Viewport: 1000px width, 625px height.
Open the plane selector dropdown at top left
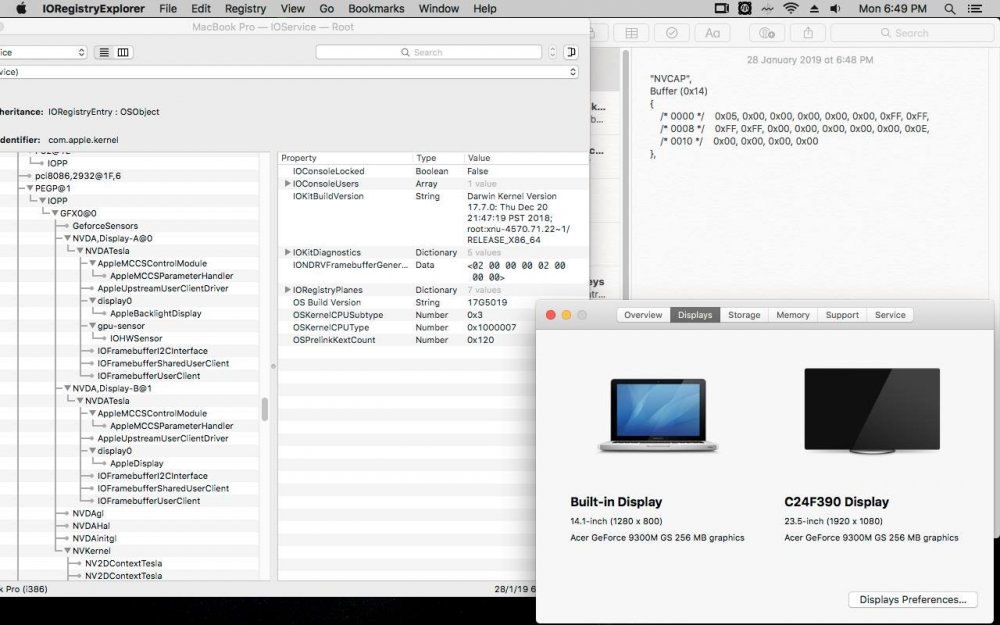click(x=42, y=52)
